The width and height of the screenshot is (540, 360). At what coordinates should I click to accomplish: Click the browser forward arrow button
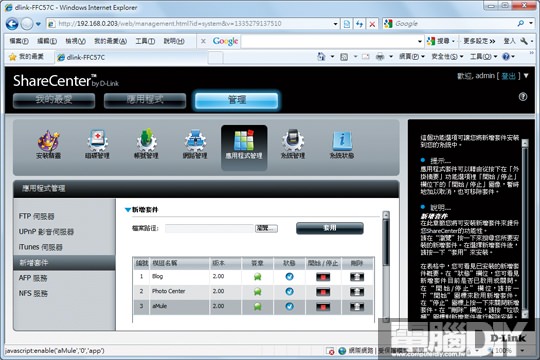(x=27, y=24)
